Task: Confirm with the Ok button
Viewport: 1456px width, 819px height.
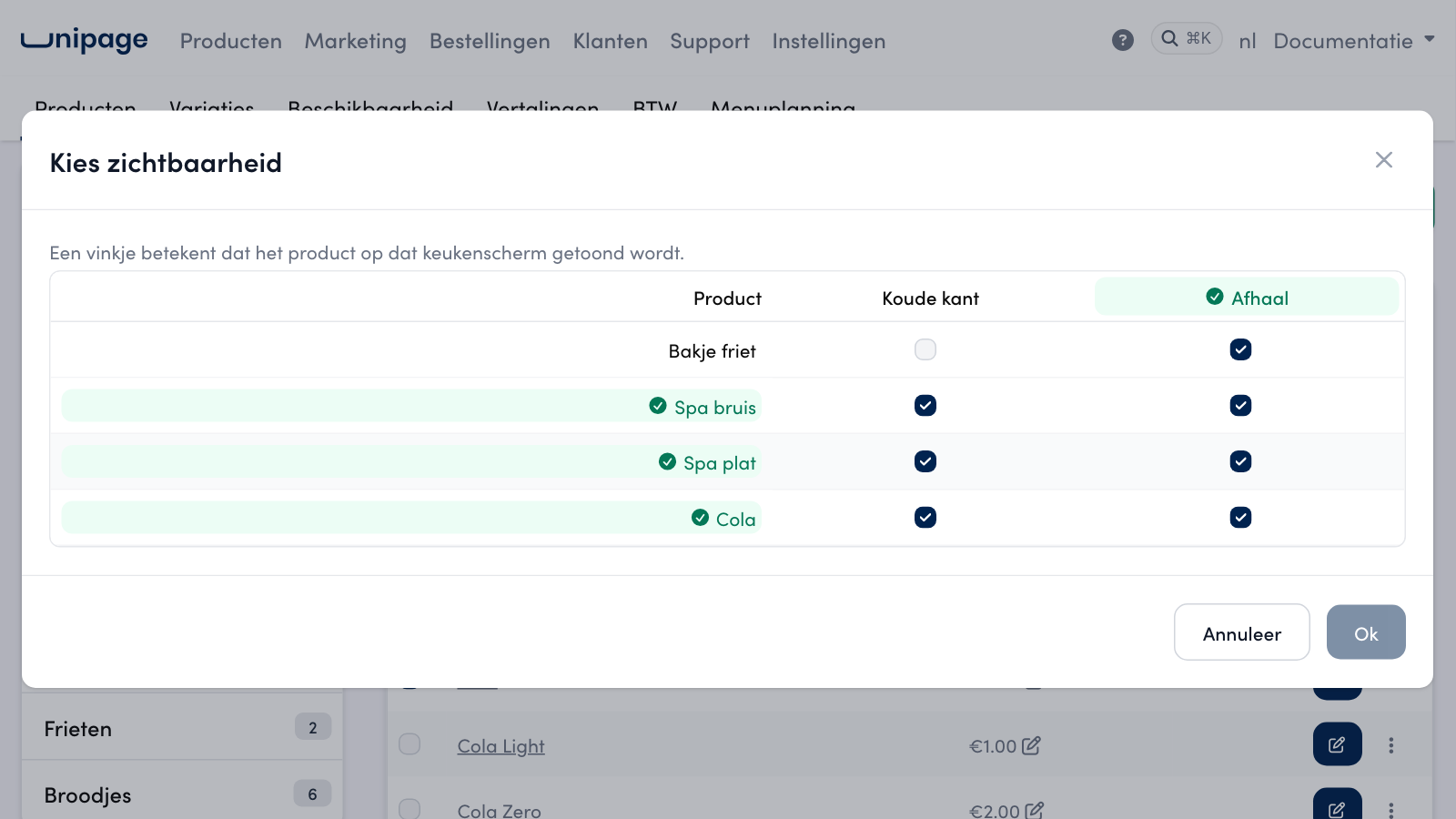Action: pyautogui.click(x=1366, y=632)
